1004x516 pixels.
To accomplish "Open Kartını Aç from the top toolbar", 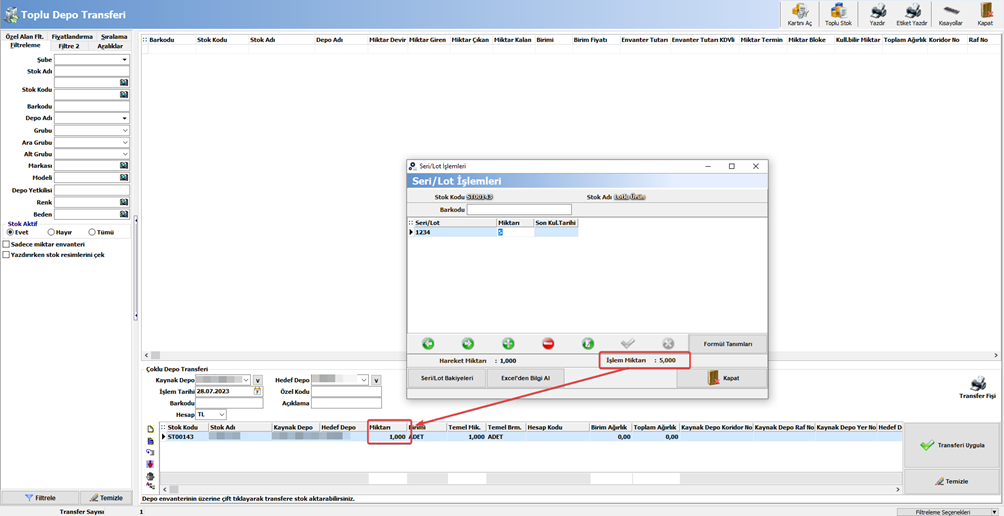I will click(x=799, y=14).
